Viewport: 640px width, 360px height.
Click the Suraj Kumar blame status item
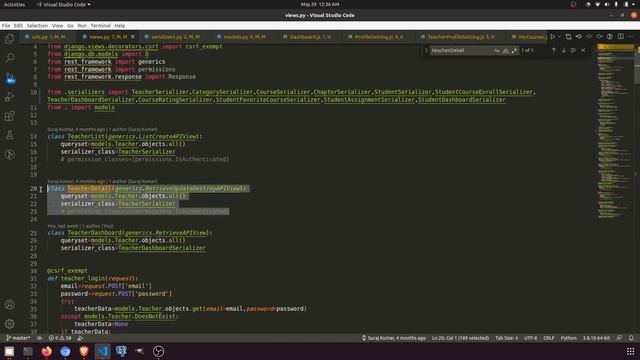point(393,338)
